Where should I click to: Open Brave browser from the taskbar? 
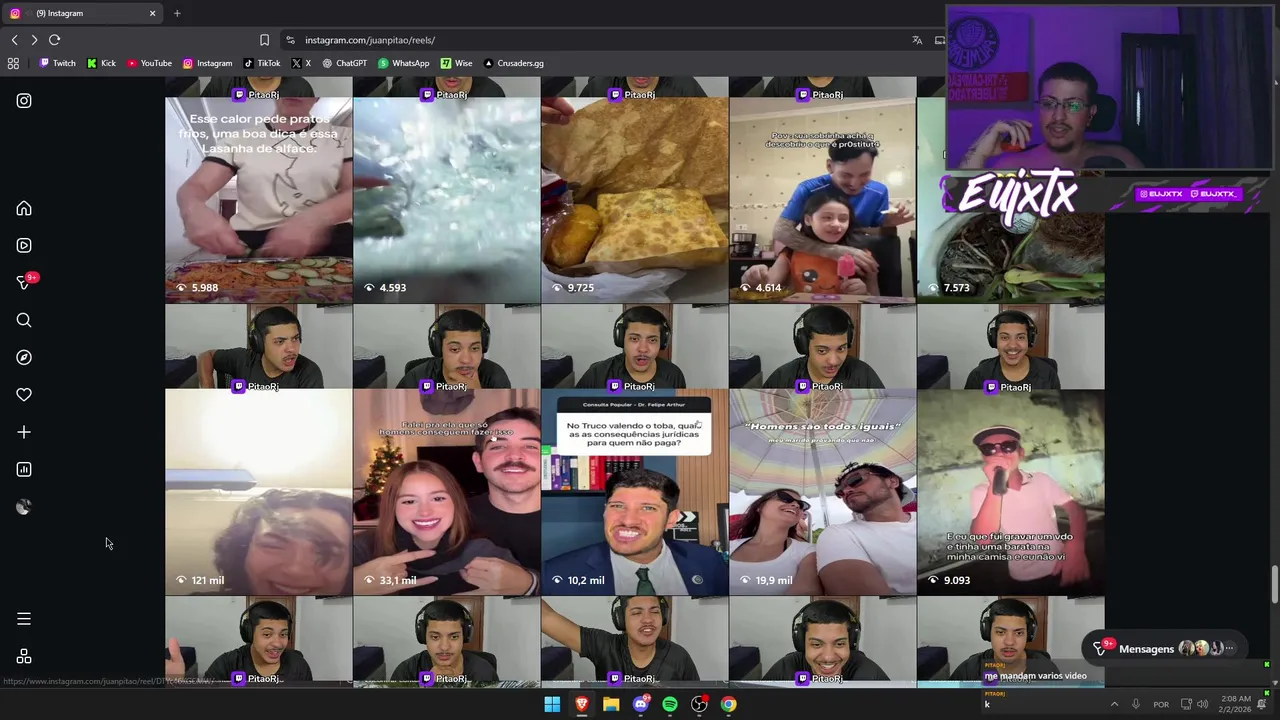point(581,704)
